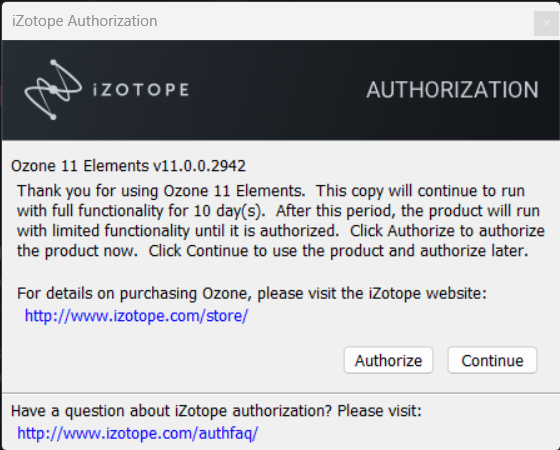
Task: Click the horizontal separator above the FAQ section
Action: [280, 393]
